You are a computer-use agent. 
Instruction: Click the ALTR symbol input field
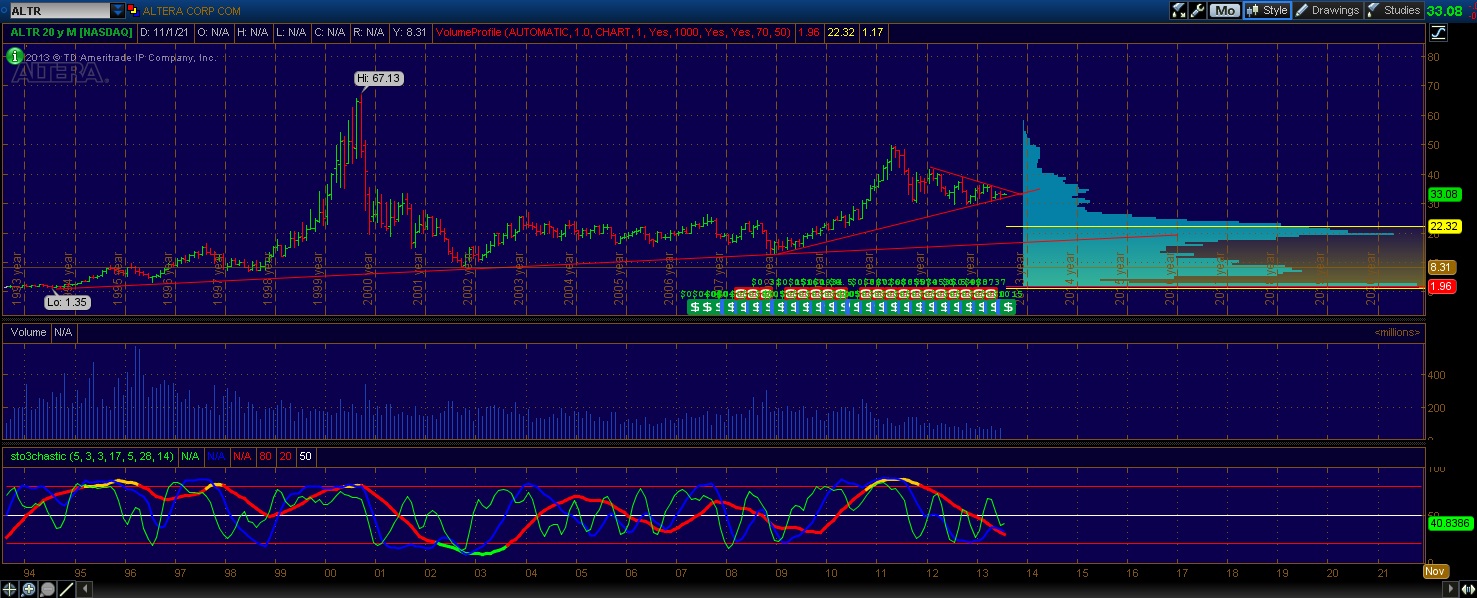pyautogui.click(x=58, y=10)
